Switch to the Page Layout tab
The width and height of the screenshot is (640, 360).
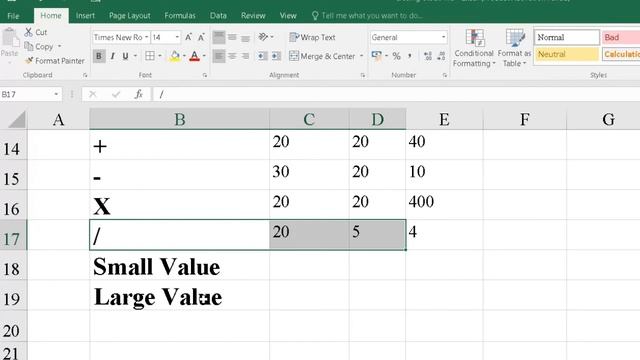coord(129,16)
